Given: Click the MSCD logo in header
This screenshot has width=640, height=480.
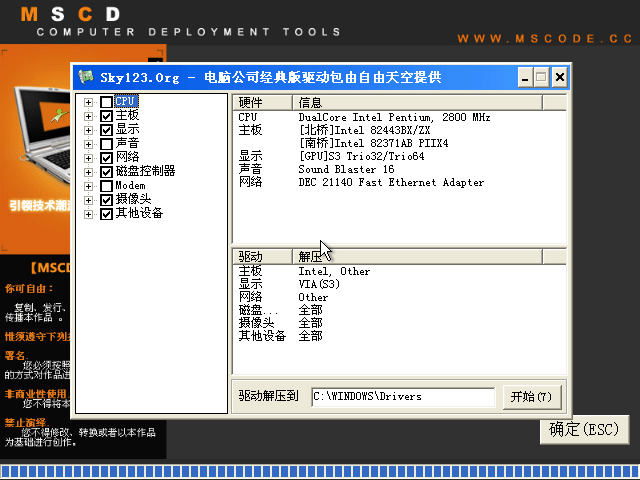Looking at the screenshot, I should coord(70,15).
